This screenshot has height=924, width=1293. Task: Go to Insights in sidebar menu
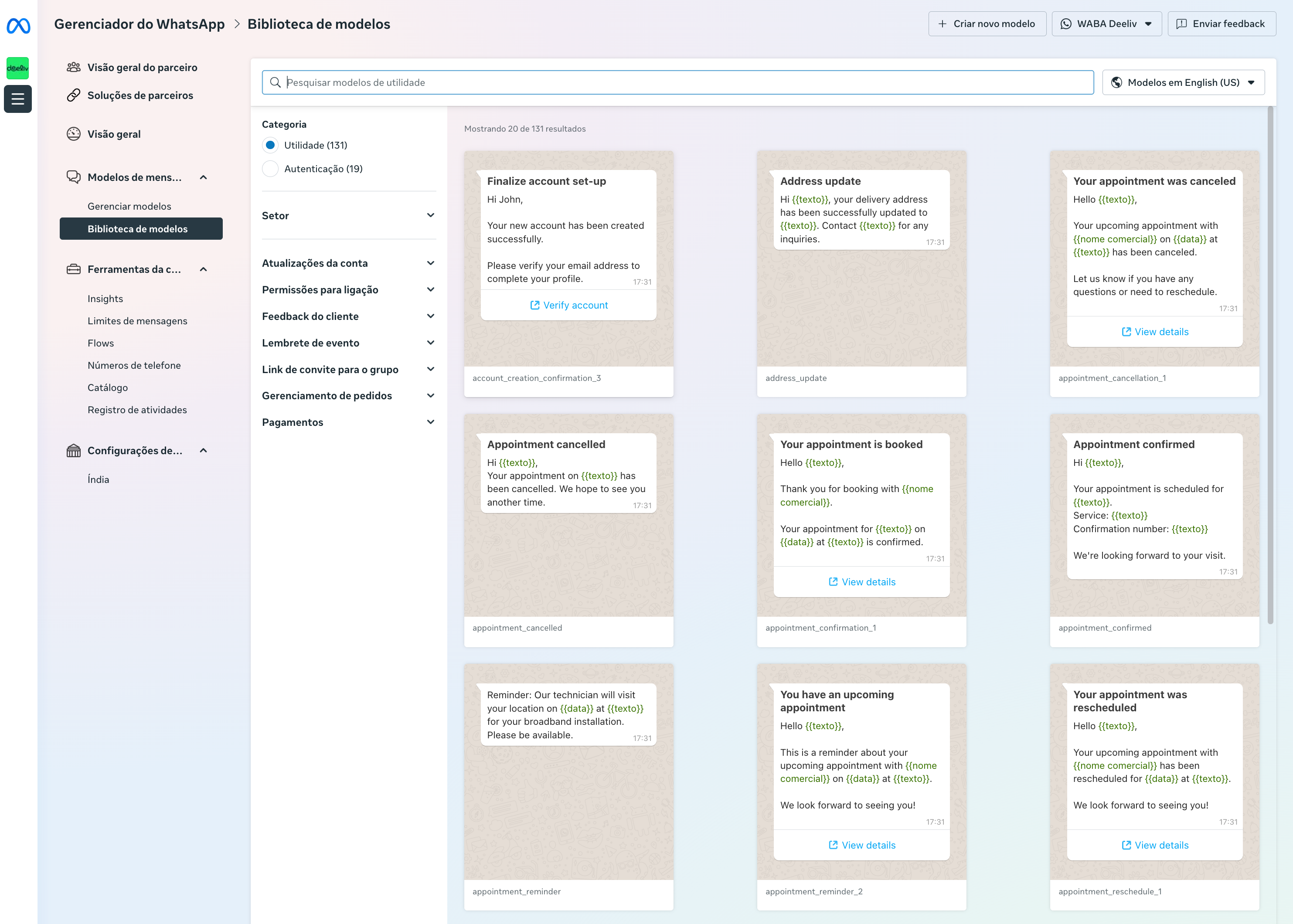point(105,299)
